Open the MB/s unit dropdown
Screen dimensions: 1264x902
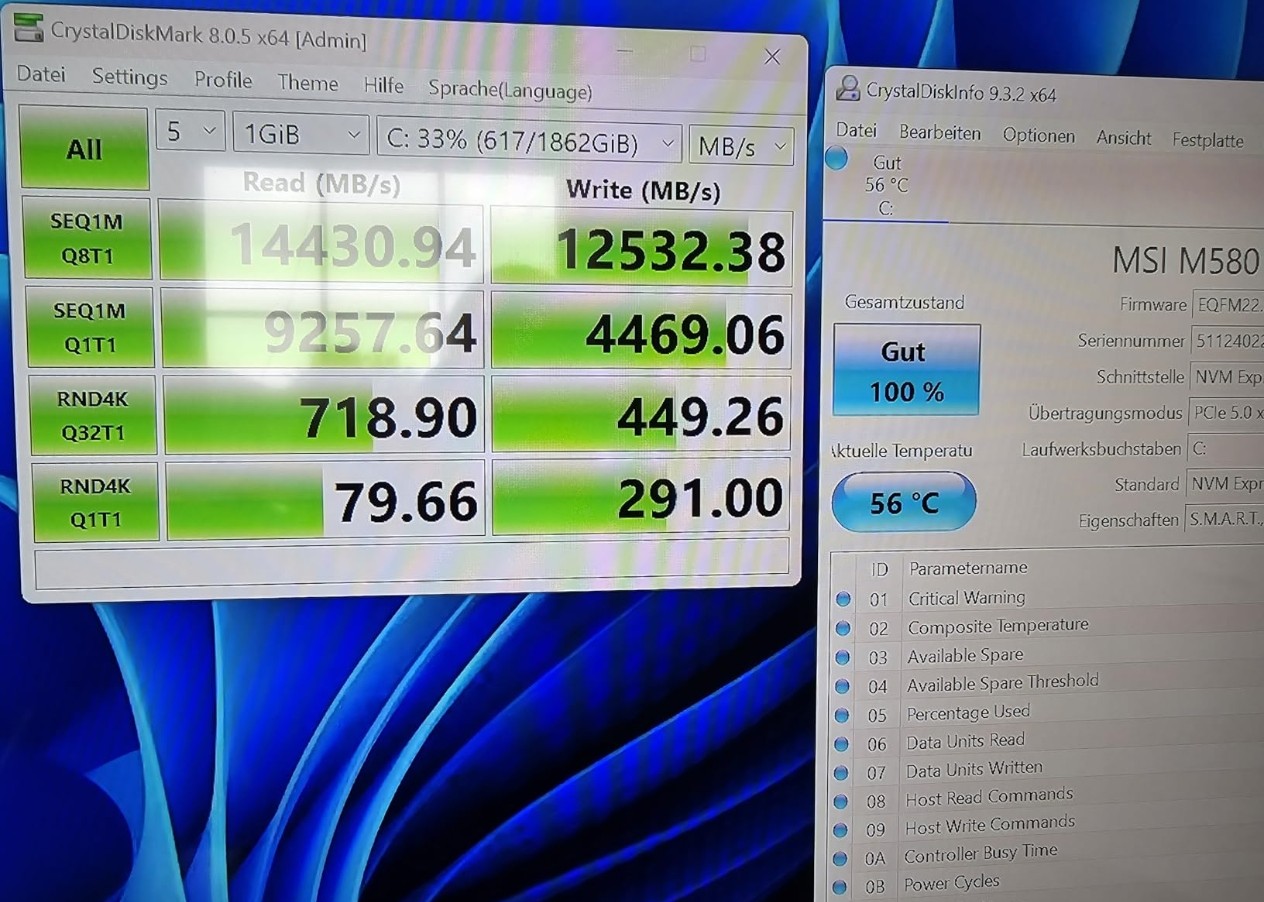pyautogui.click(x=741, y=146)
